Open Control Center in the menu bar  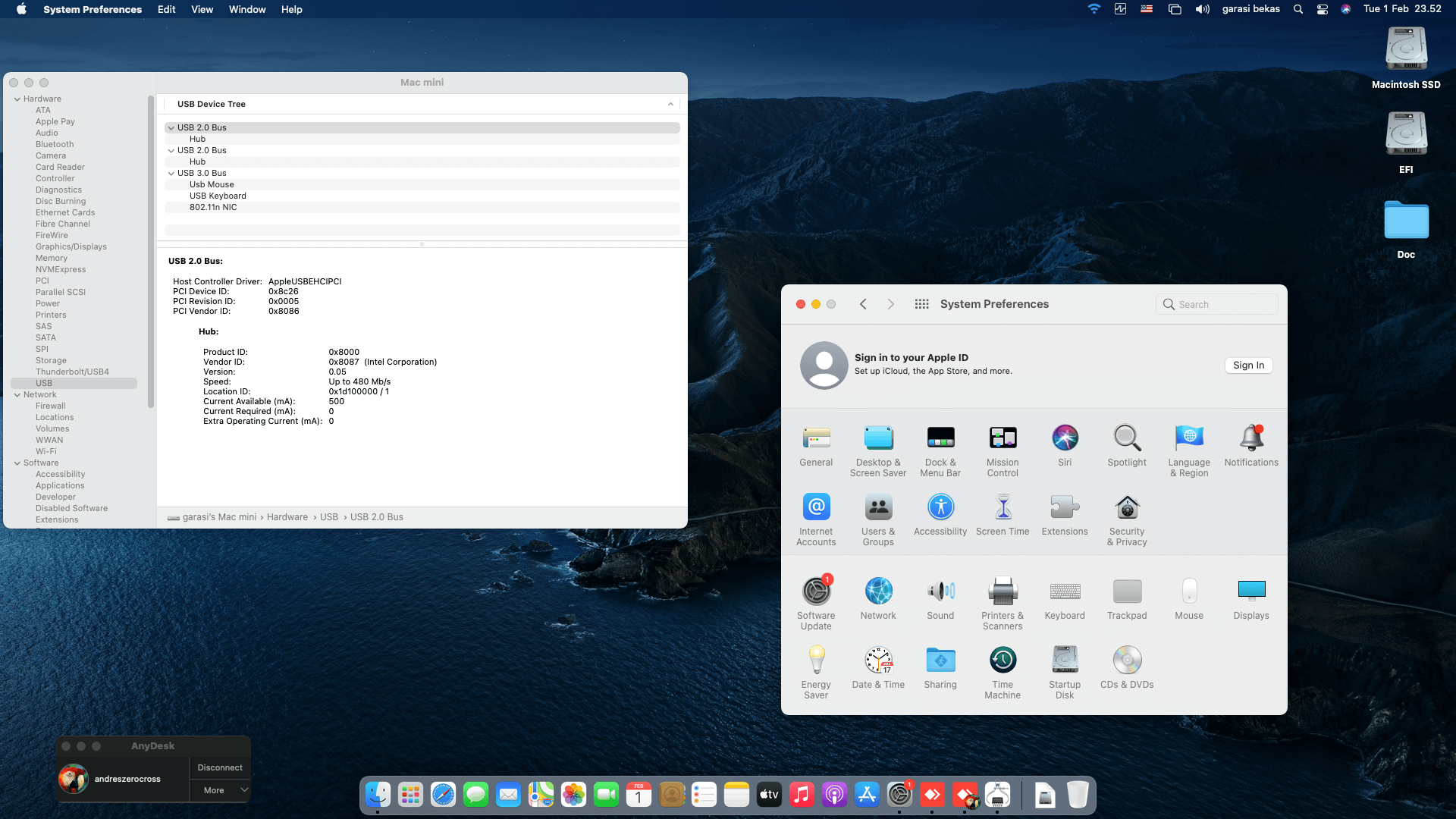(x=1322, y=9)
